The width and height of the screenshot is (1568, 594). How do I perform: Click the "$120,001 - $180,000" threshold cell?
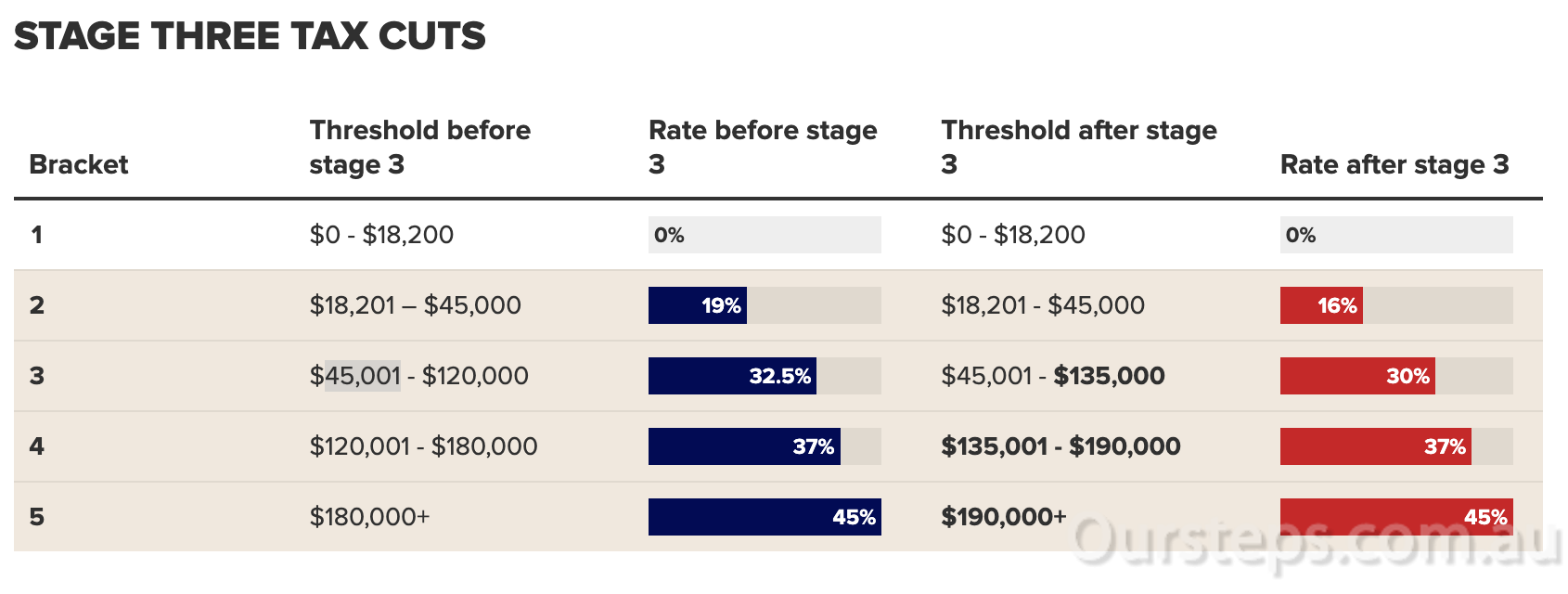pyautogui.click(x=423, y=446)
